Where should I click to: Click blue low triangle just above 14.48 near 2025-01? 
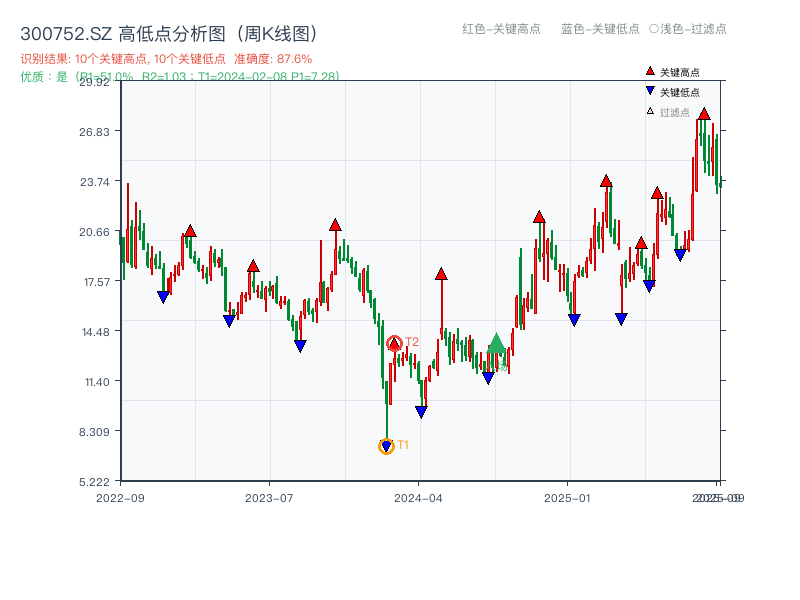point(574,320)
